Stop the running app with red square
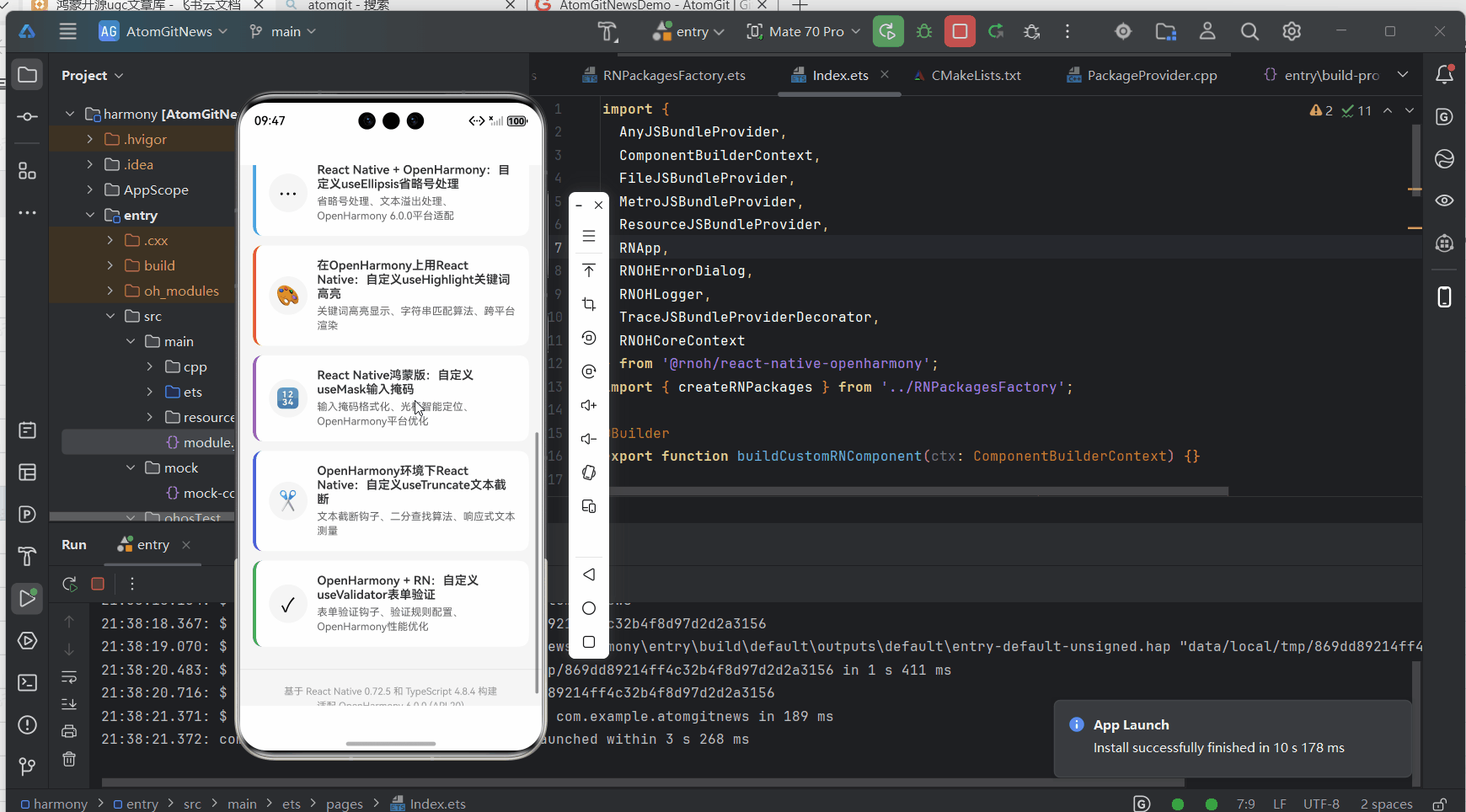This screenshot has width=1466, height=812. coord(960,32)
